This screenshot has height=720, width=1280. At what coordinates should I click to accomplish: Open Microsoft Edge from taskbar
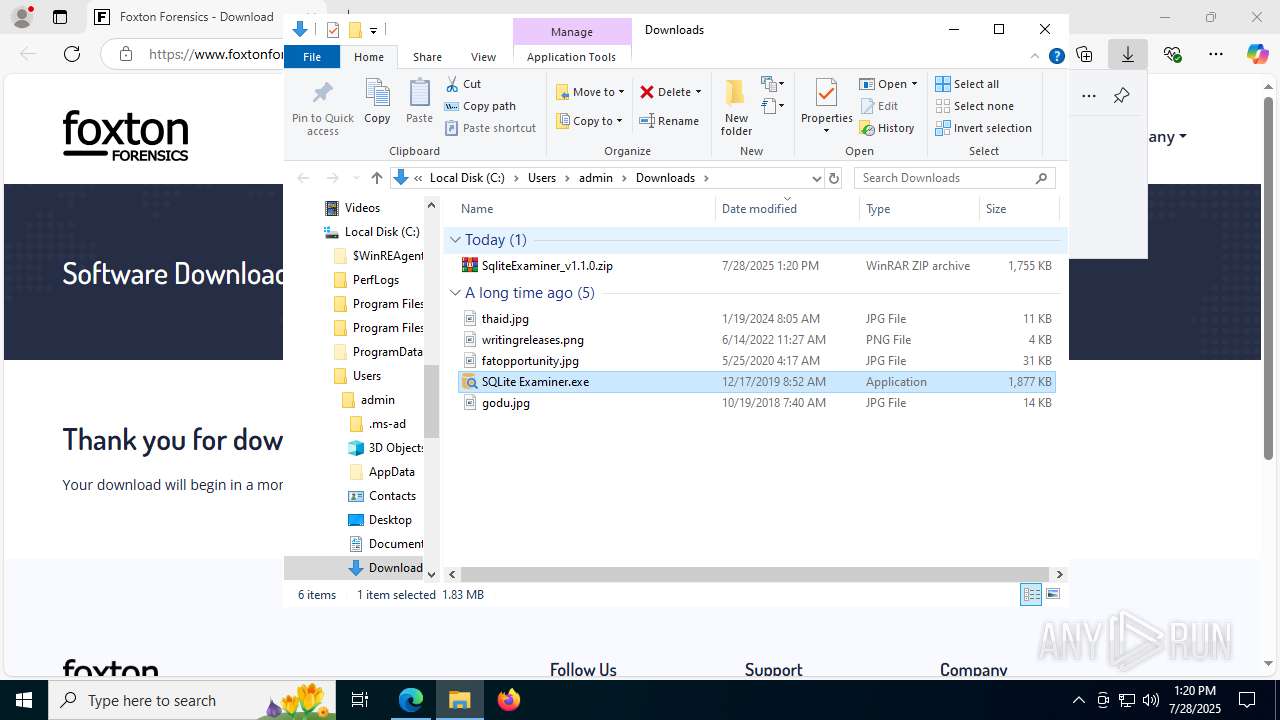coord(411,700)
